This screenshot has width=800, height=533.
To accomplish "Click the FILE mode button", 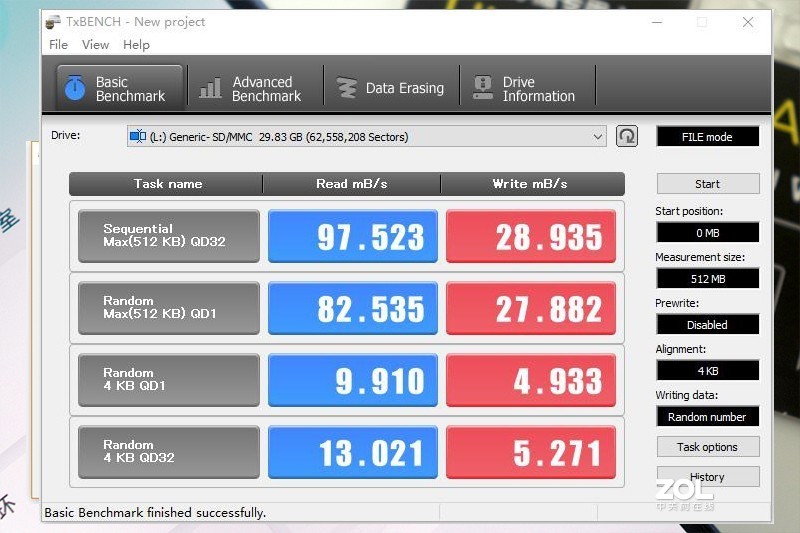I will click(x=708, y=137).
